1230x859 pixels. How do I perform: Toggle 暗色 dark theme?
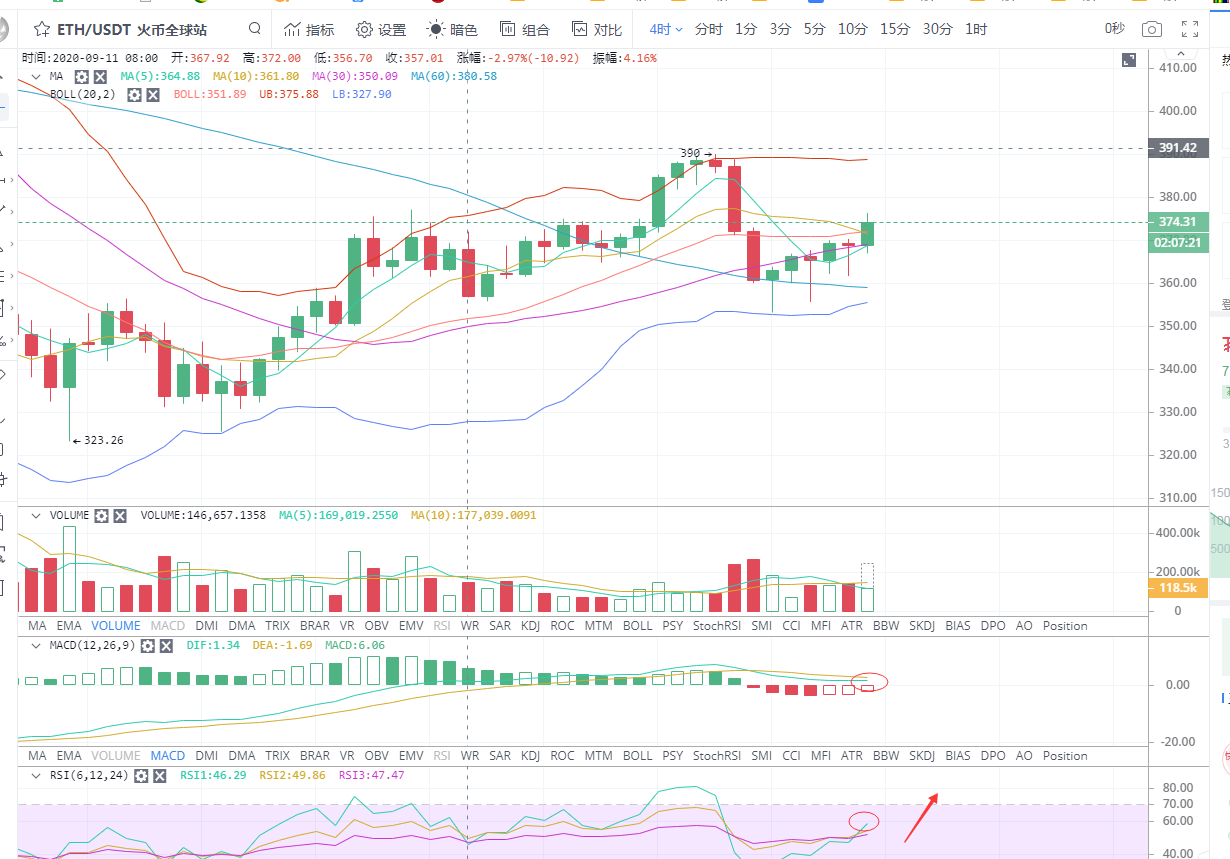coord(453,30)
